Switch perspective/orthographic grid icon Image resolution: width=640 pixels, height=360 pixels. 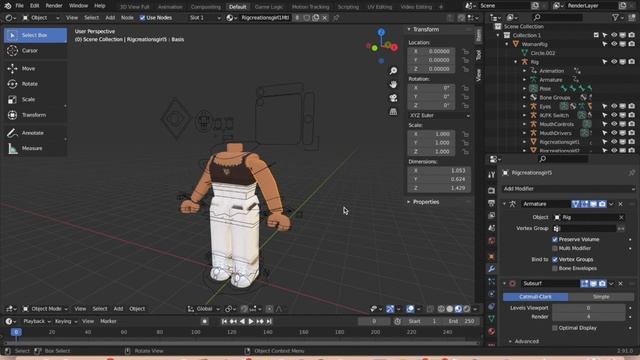[393, 111]
